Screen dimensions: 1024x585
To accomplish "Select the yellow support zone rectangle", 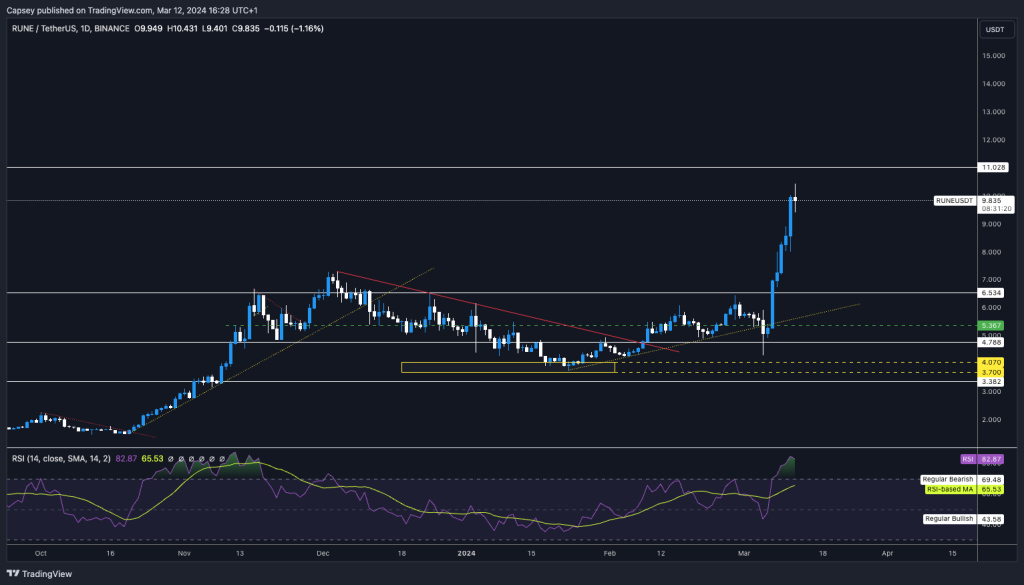I will pos(507,367).
